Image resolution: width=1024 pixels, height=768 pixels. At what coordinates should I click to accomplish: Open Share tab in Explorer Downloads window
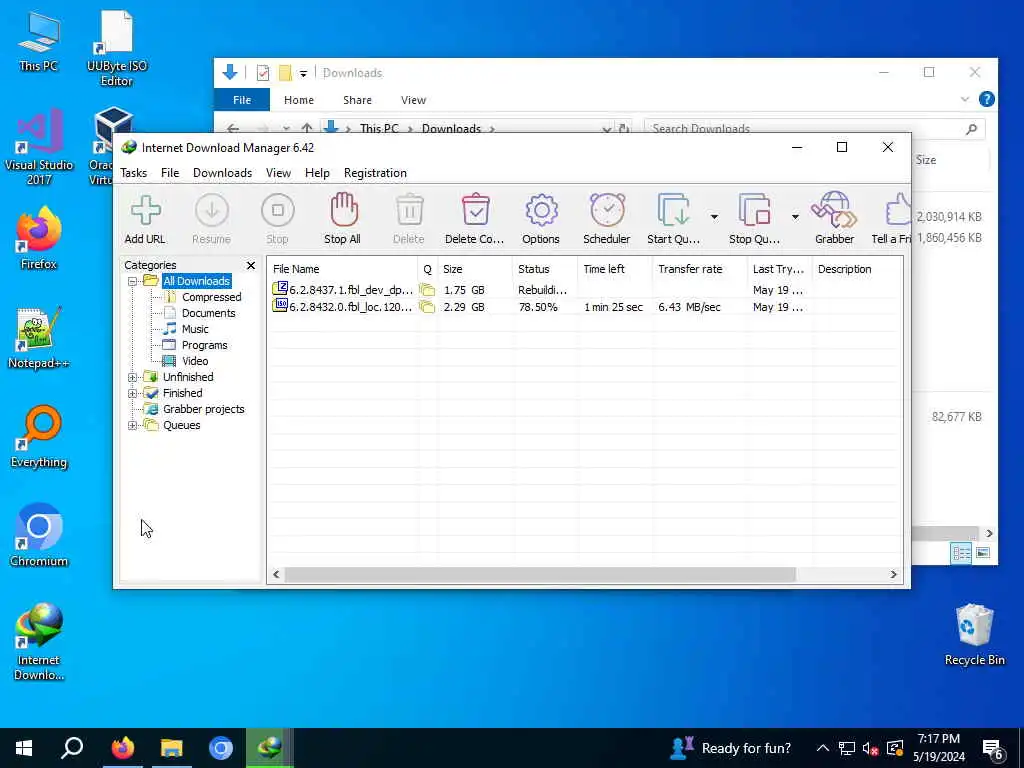(357, 100)
